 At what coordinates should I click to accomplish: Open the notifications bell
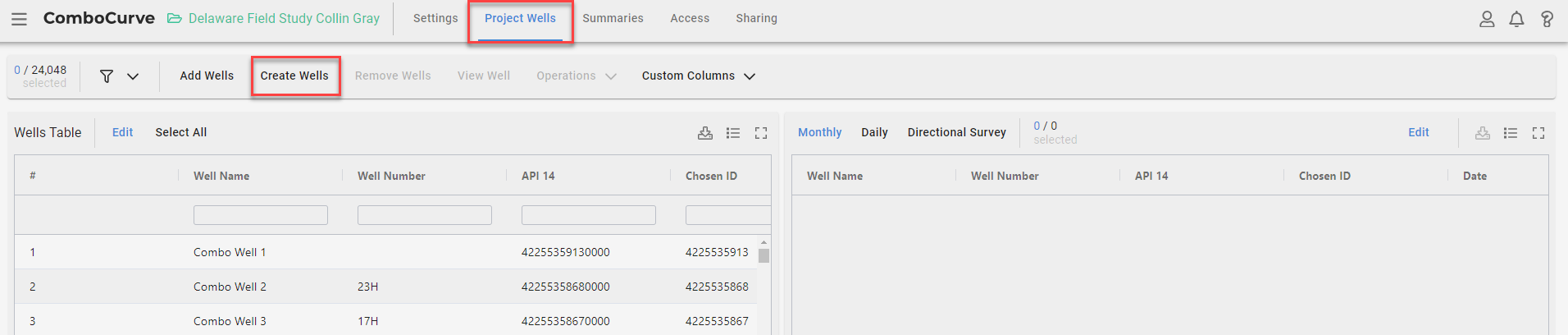tap(1516, 19)
